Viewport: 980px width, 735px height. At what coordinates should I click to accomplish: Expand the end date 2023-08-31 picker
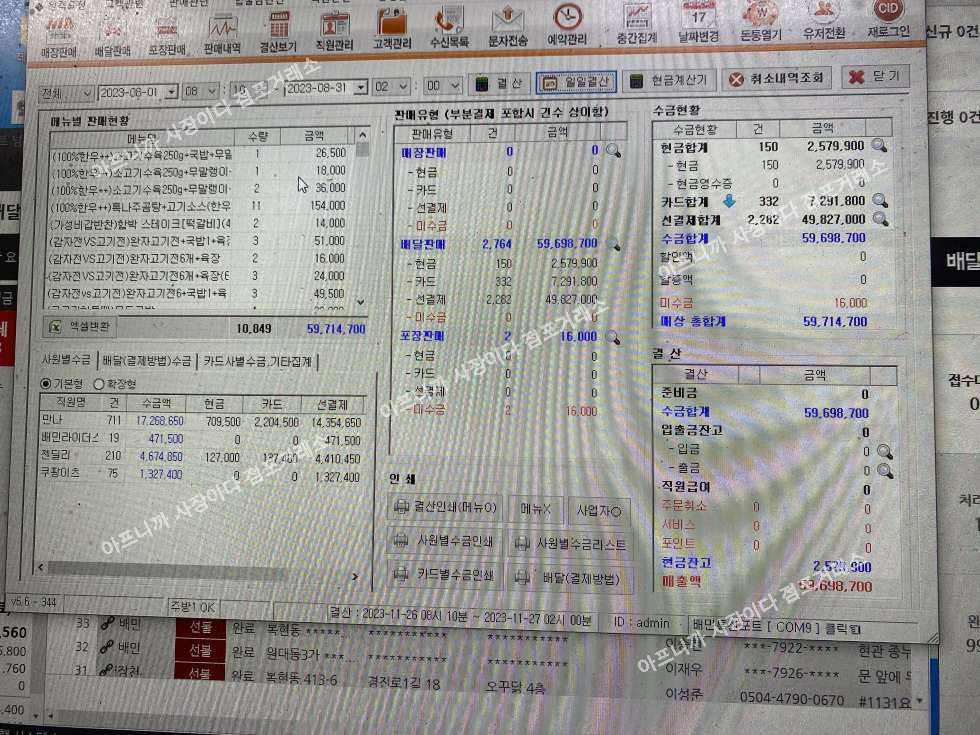(x=359, y=87)
